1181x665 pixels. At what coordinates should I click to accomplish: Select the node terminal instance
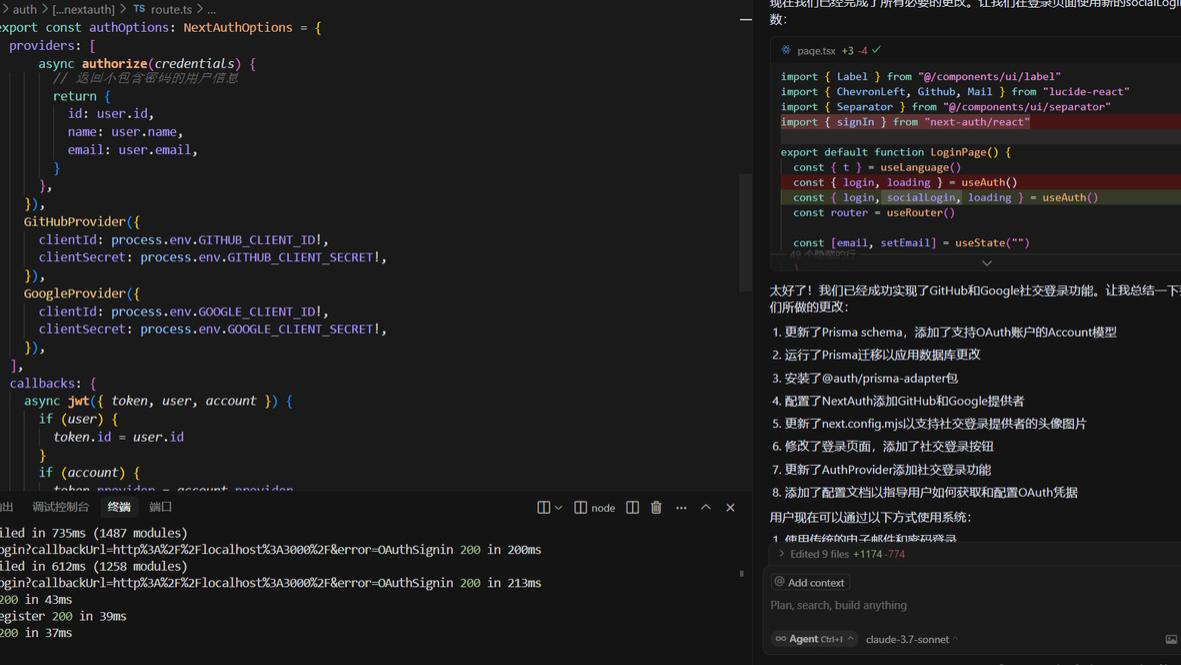pyautogui.click(x=595, y=508)
